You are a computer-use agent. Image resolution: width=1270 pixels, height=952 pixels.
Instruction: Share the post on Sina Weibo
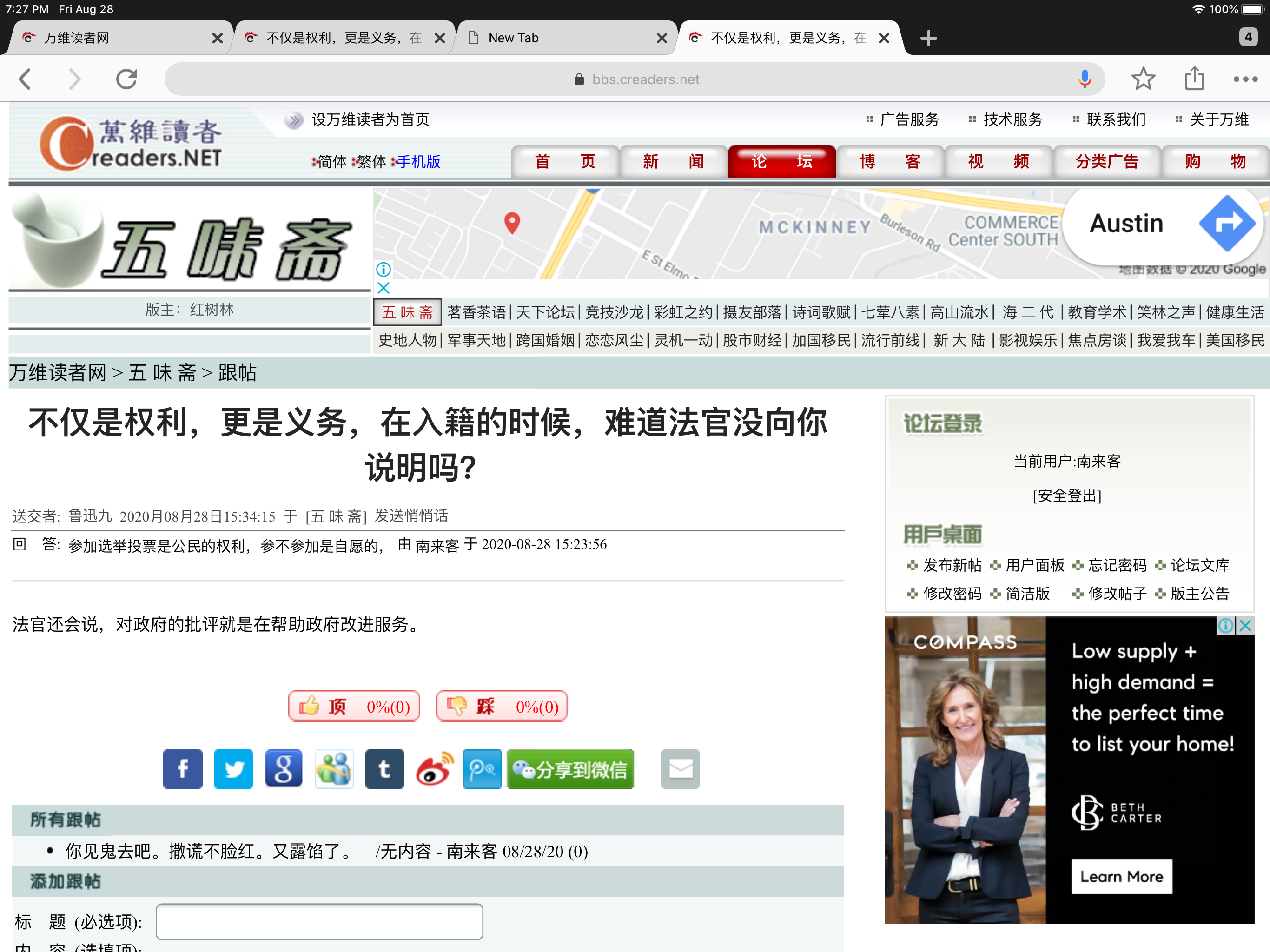[x=435, y=769]
